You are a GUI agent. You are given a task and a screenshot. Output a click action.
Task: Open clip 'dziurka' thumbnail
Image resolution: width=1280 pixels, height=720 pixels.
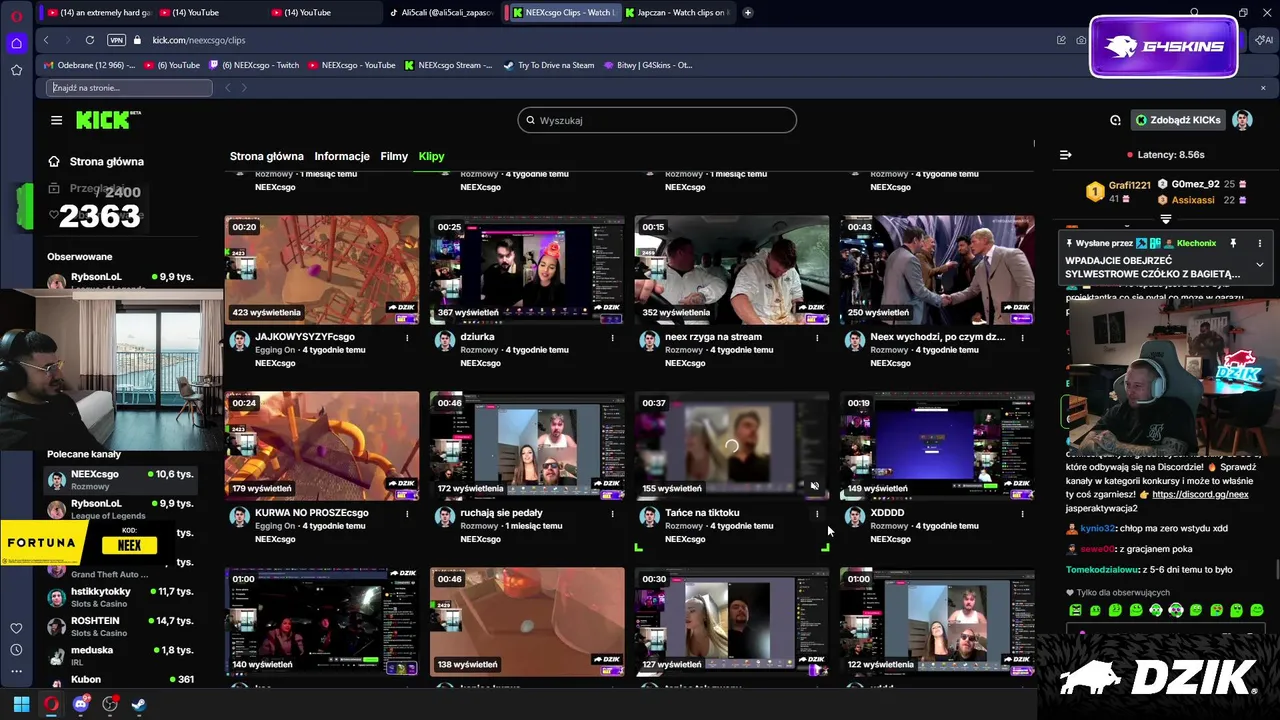pos(527,270)
